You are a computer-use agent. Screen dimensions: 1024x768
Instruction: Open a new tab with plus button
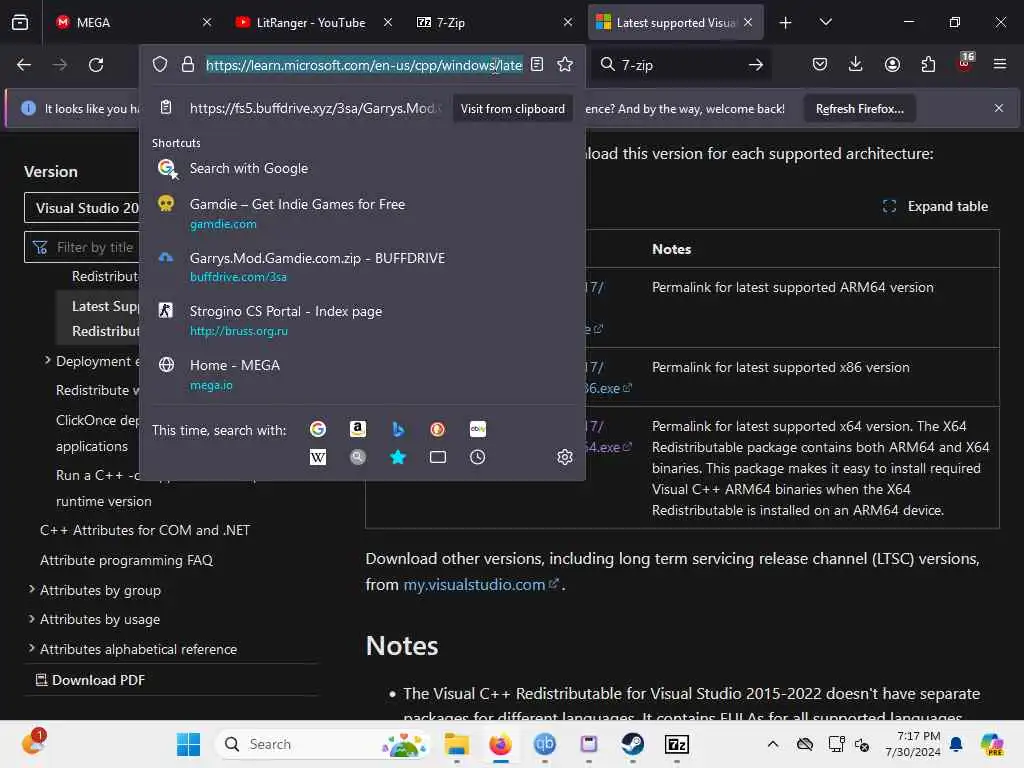point(785,22)
